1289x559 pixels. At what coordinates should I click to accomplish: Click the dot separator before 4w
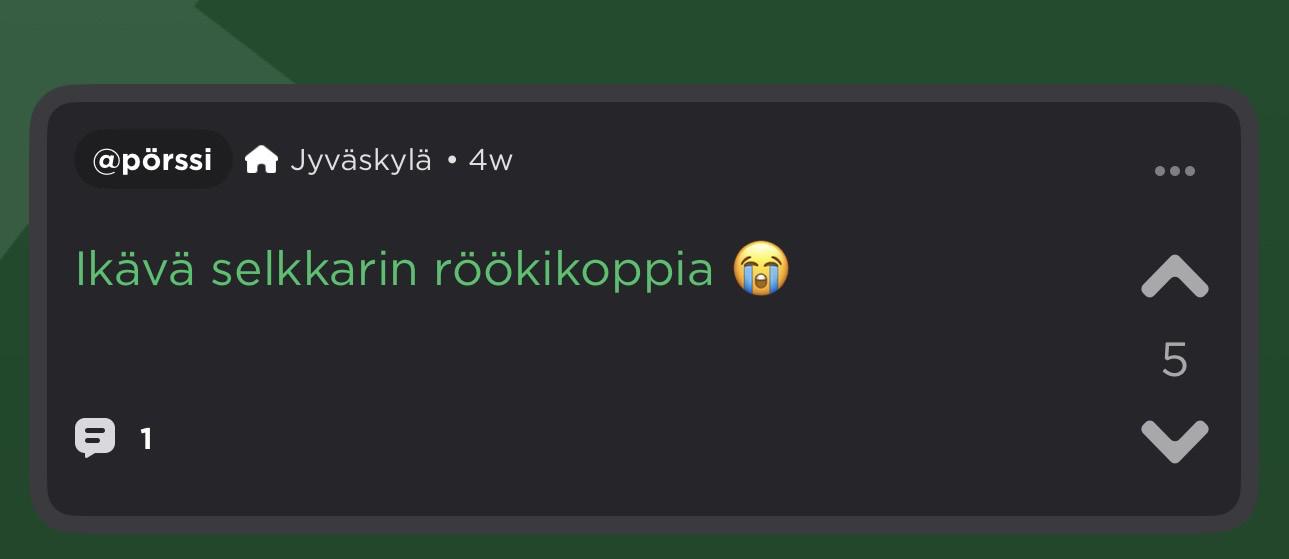(x=452, y=161)
